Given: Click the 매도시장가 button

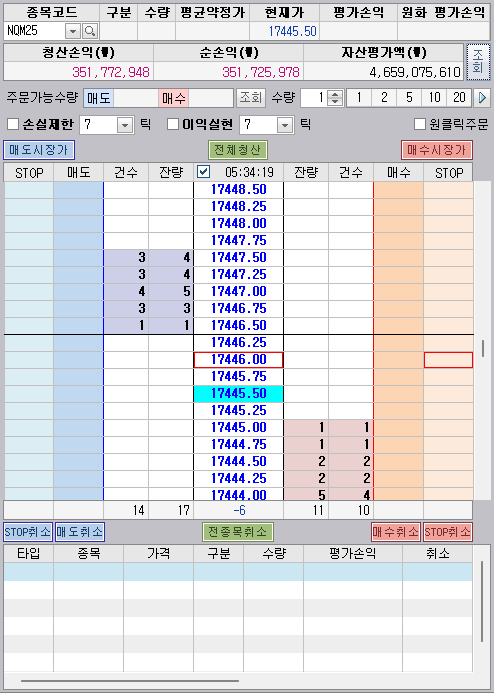Looking at the screenshot, I should click(39, 150).
